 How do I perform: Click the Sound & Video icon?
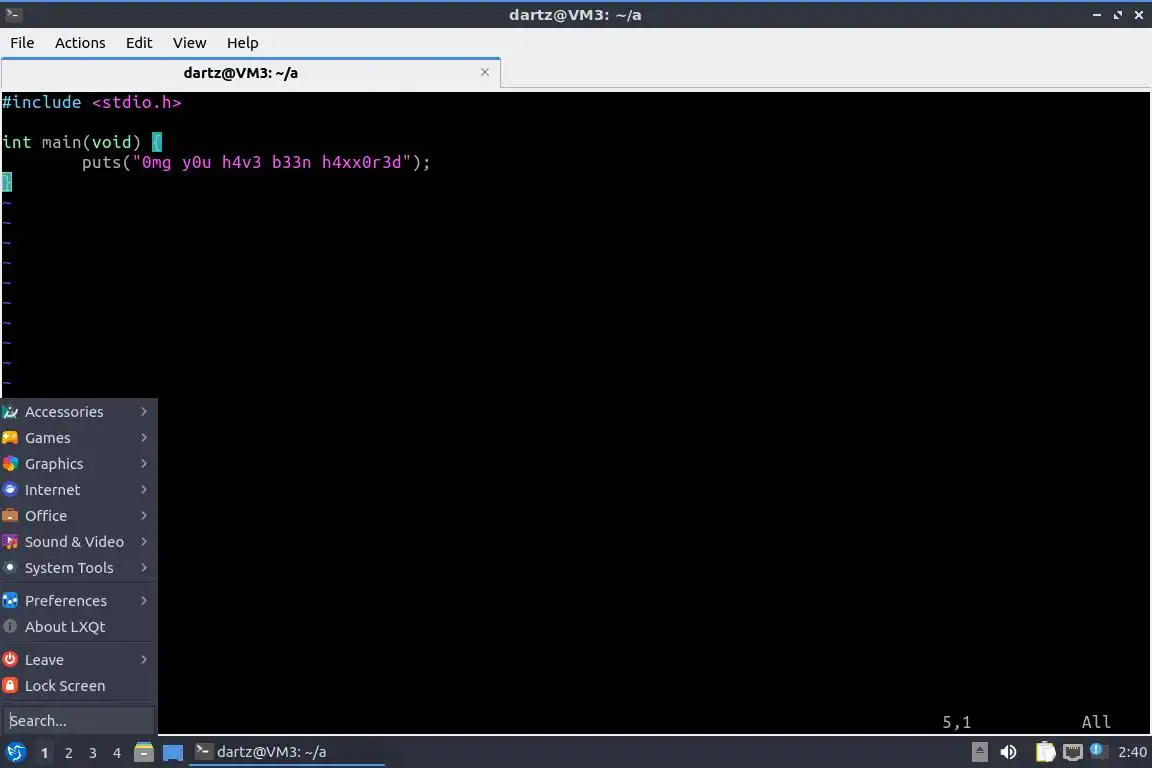(x=10, y=542)
